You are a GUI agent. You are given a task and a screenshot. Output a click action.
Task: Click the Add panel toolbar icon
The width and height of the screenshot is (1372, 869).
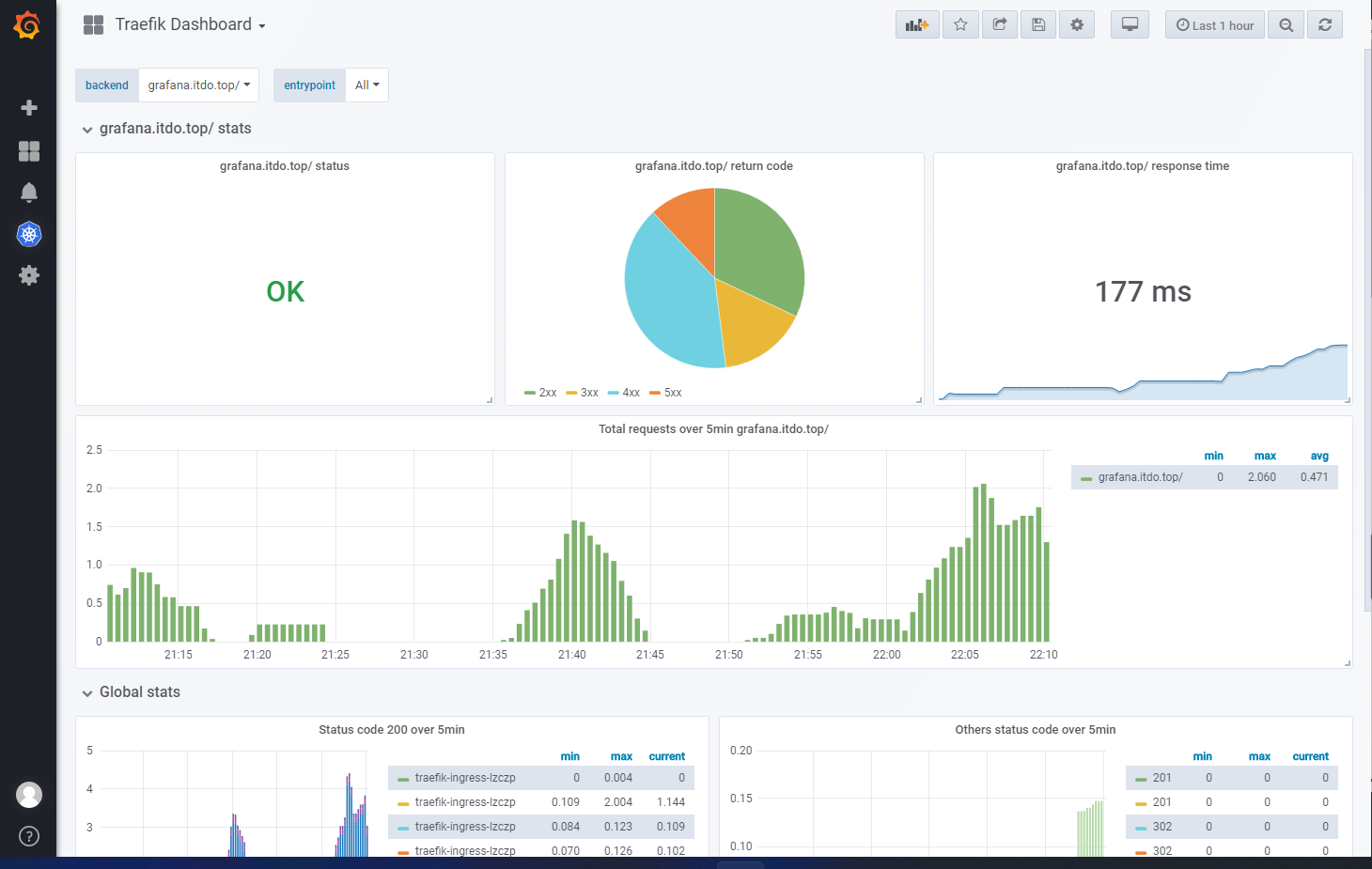tap(917, 25)
